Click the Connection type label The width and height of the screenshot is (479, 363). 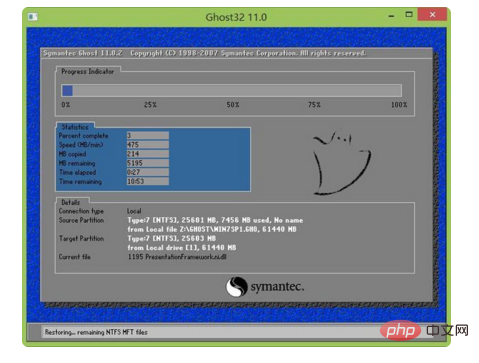tap(81, 211)
